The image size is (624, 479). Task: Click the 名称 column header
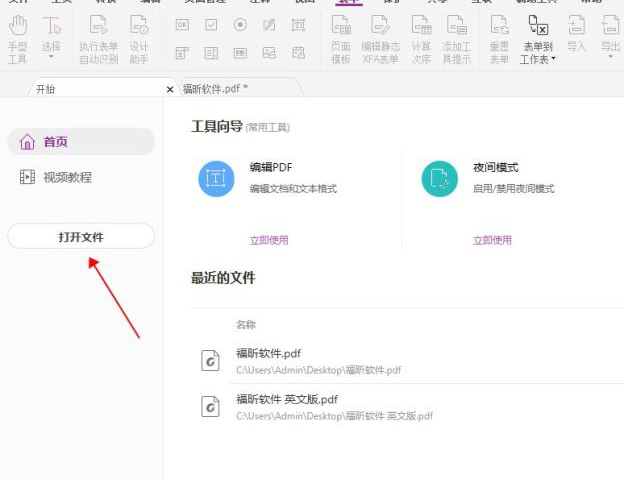click(x=246, y=325)
